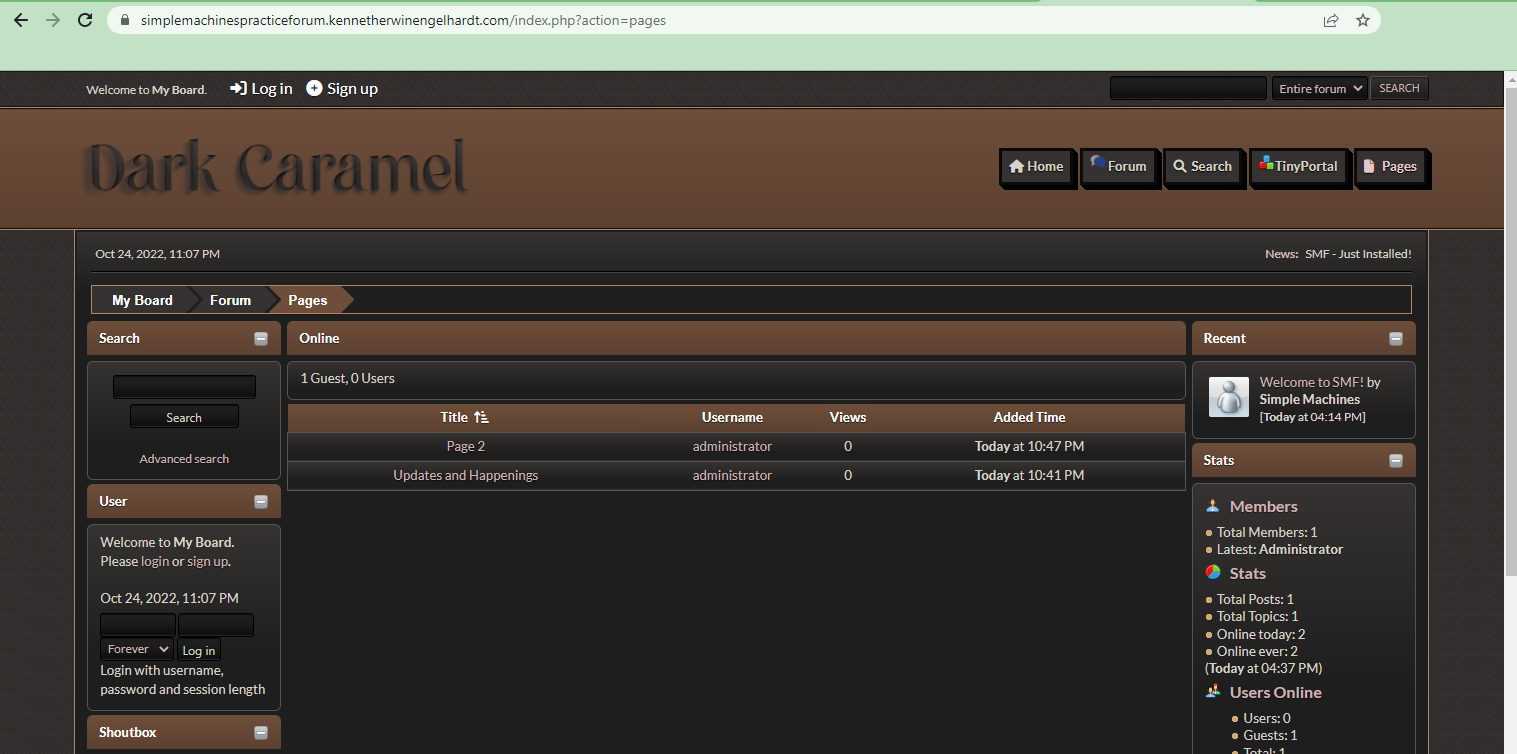This screenshot has height=754, width=1517.
Task: Collapse the Stats panel
Action: click(x=1396, y=461)
